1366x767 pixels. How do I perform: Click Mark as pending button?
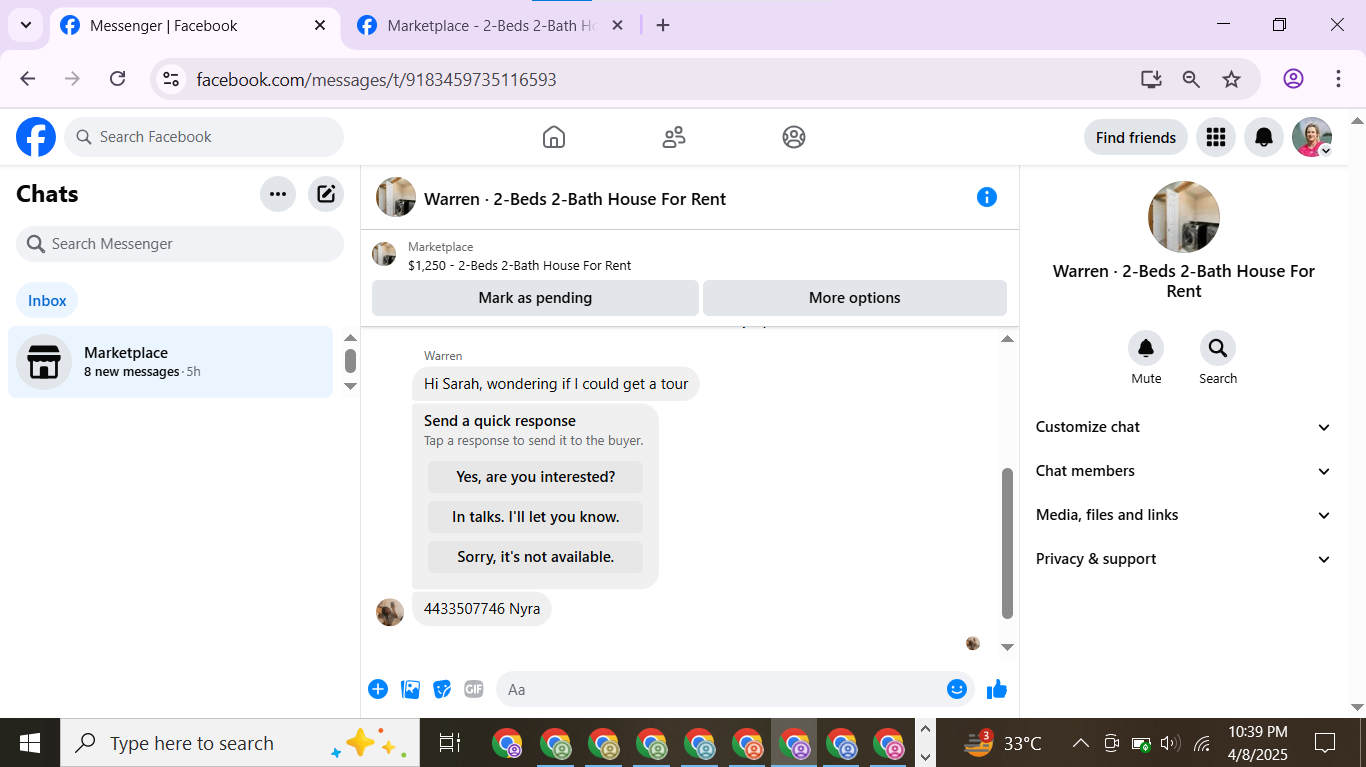(x=535, y=298)
